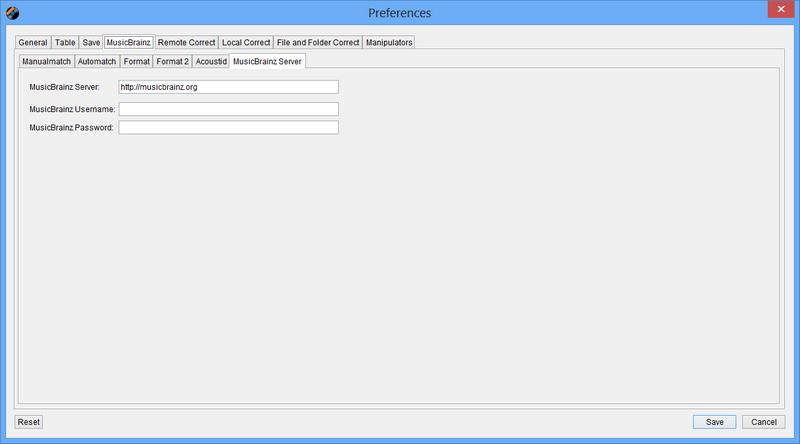Viewport: 800px width, 444px height.
Task: Open the Remote Correct tab
Action: pos(186,42)
